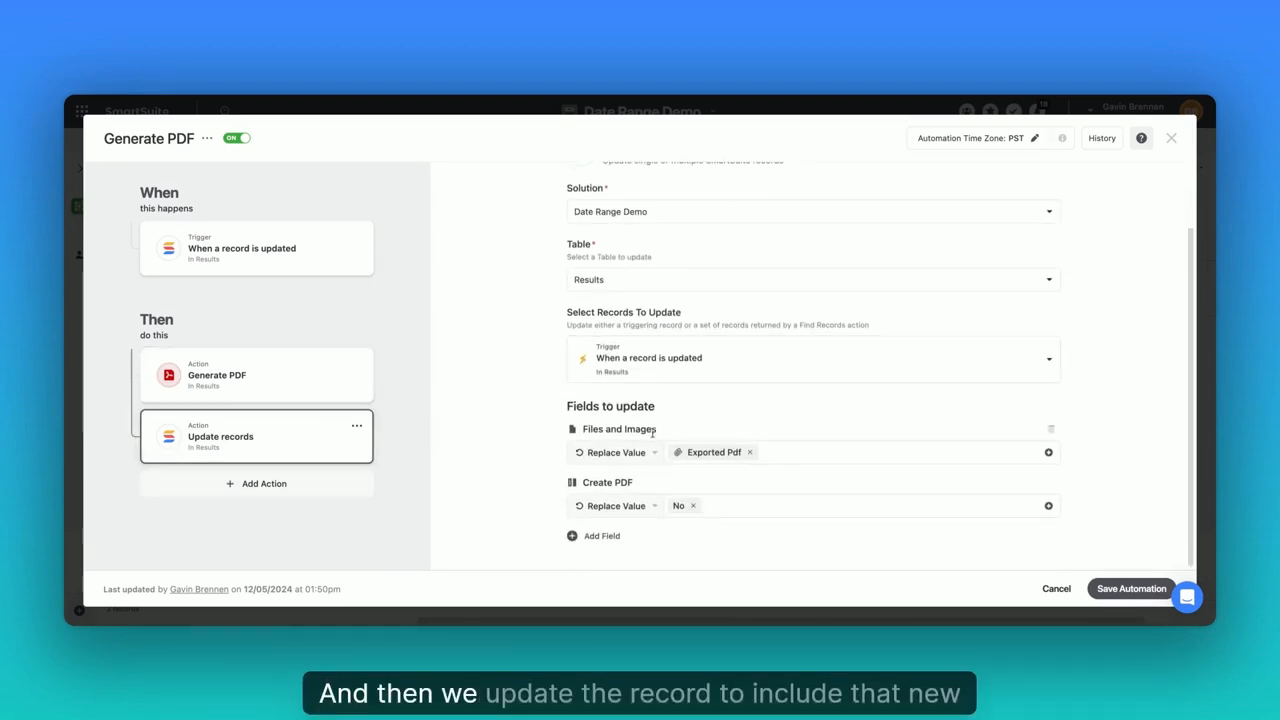Cancel the automation changes
Screen dimensions: 1280x720
tap(1056, 589)
